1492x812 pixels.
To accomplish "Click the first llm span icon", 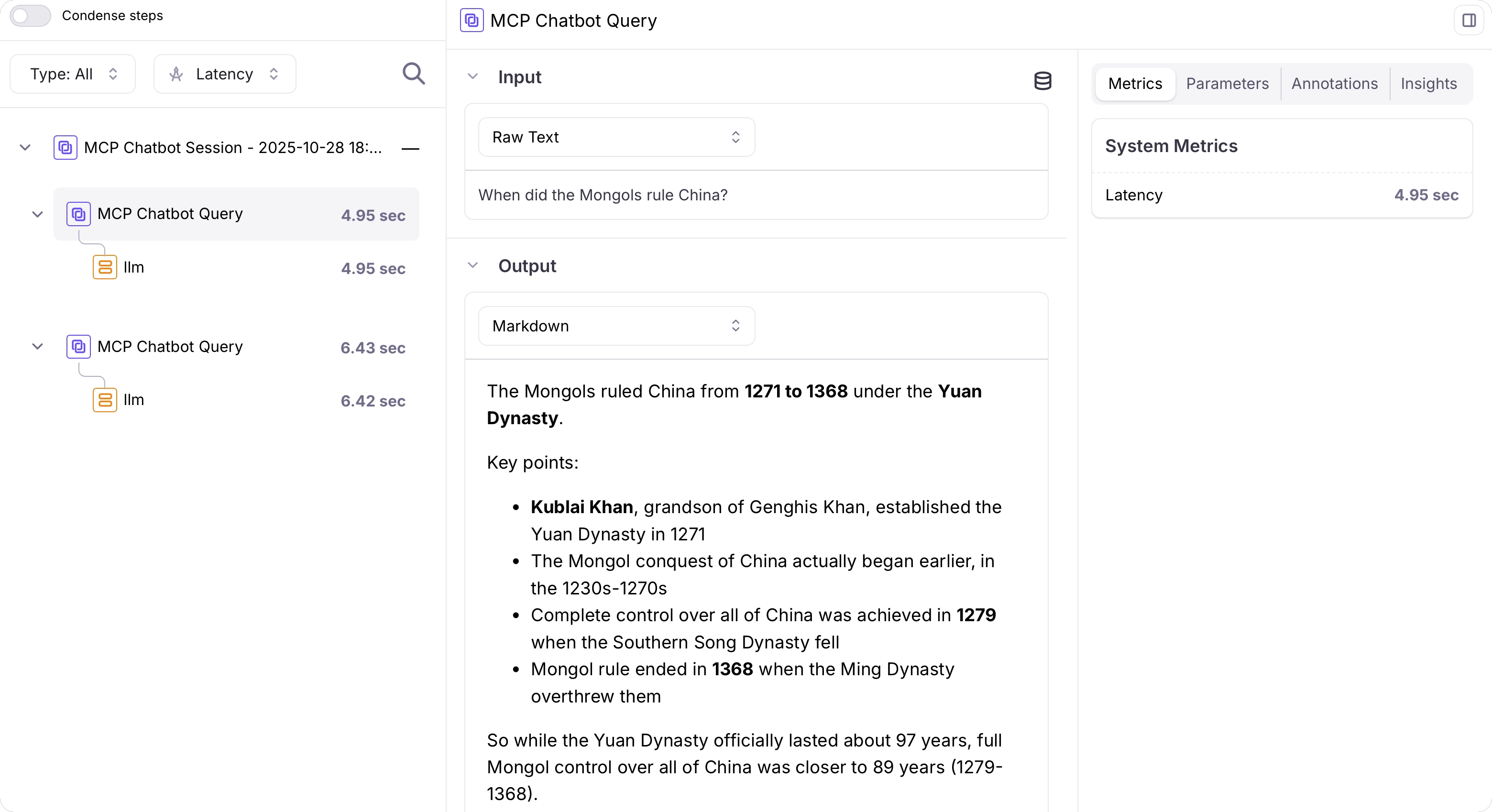I will pos(105,267).
